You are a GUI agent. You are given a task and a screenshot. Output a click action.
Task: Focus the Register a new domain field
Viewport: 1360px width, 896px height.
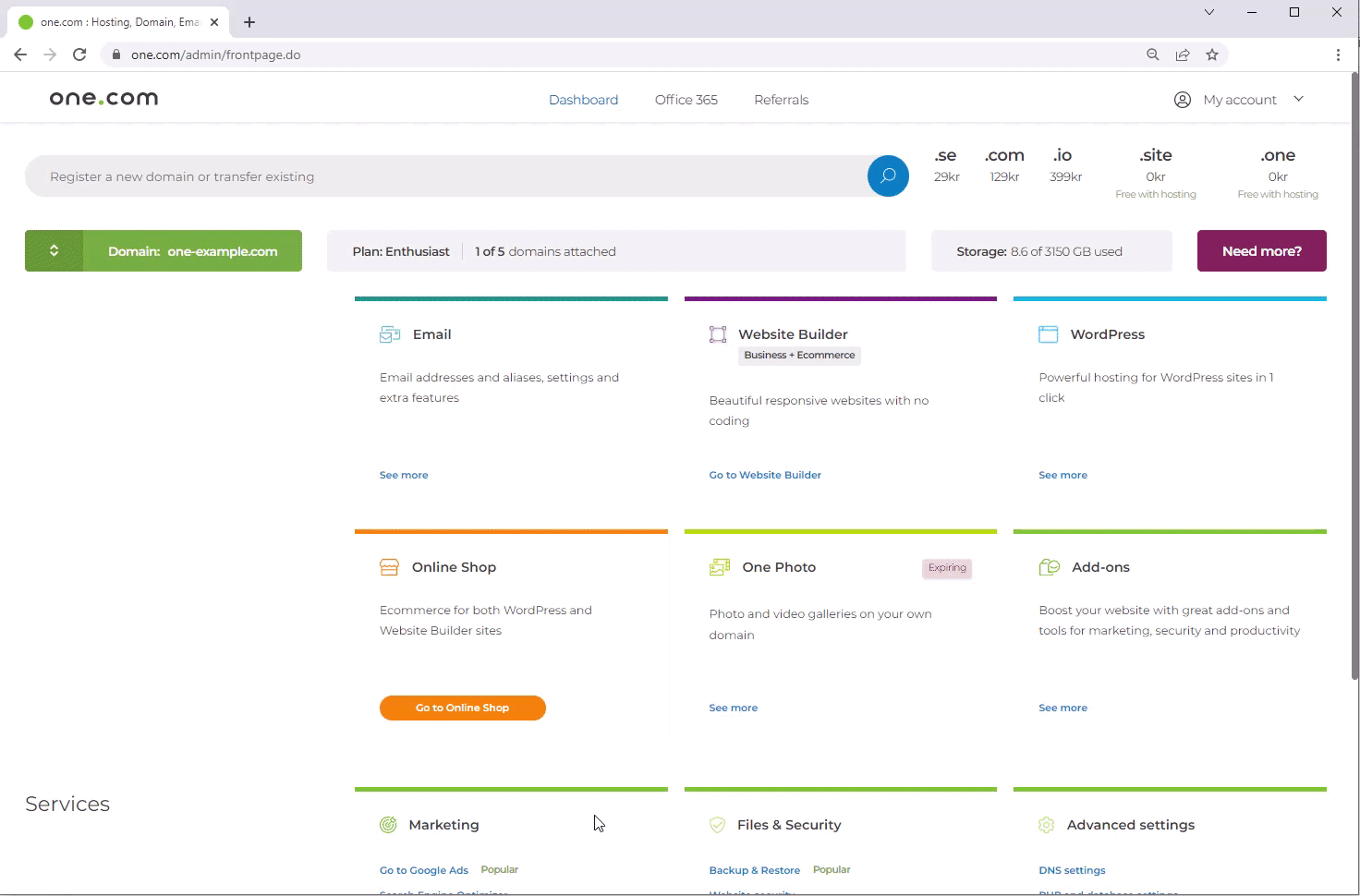[x=443, y=176]
